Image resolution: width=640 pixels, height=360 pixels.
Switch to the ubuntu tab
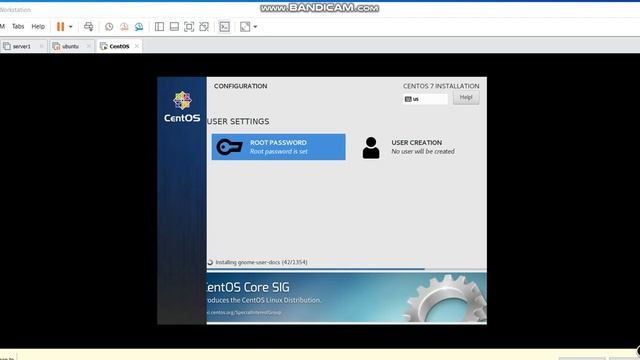pyautogui.click(x=70, y=47)
